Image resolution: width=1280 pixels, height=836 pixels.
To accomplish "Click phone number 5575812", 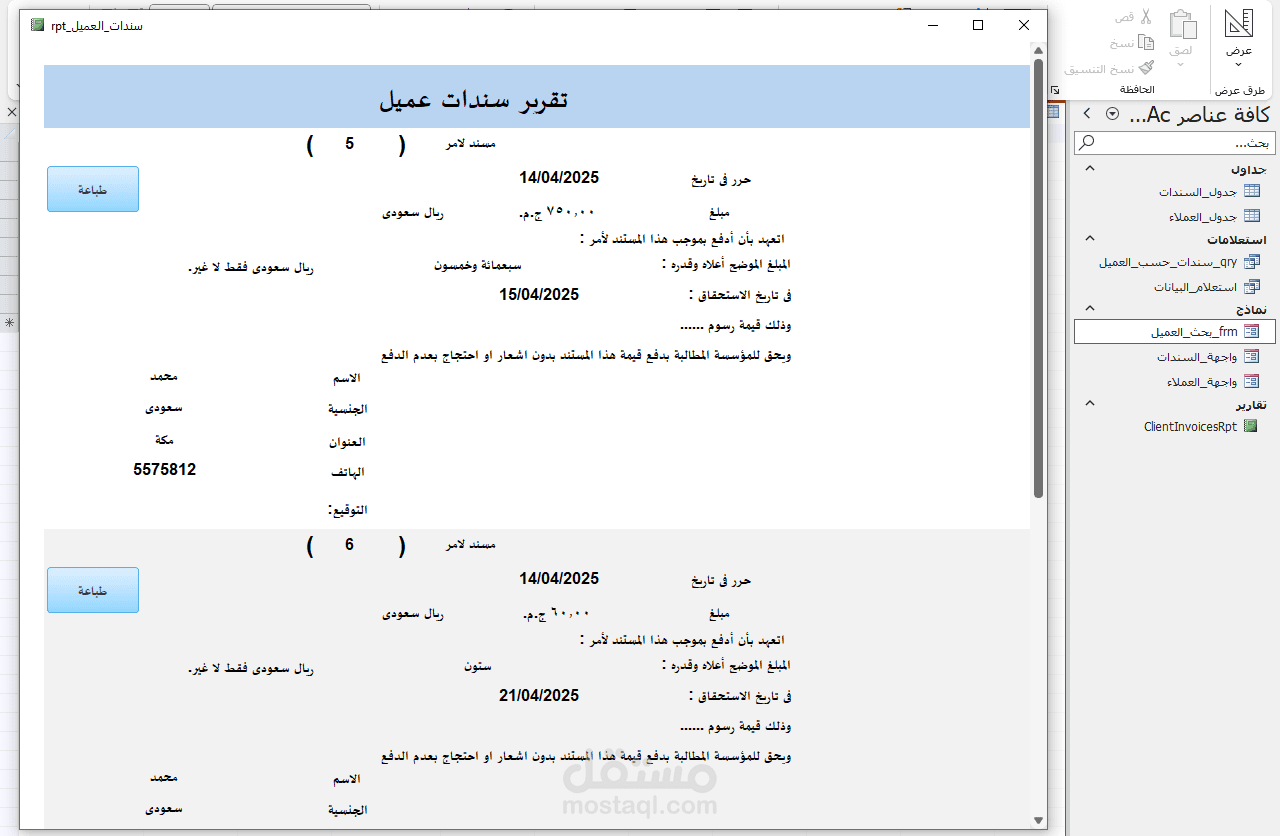I will pyautogui.click(x=165, y=469).
